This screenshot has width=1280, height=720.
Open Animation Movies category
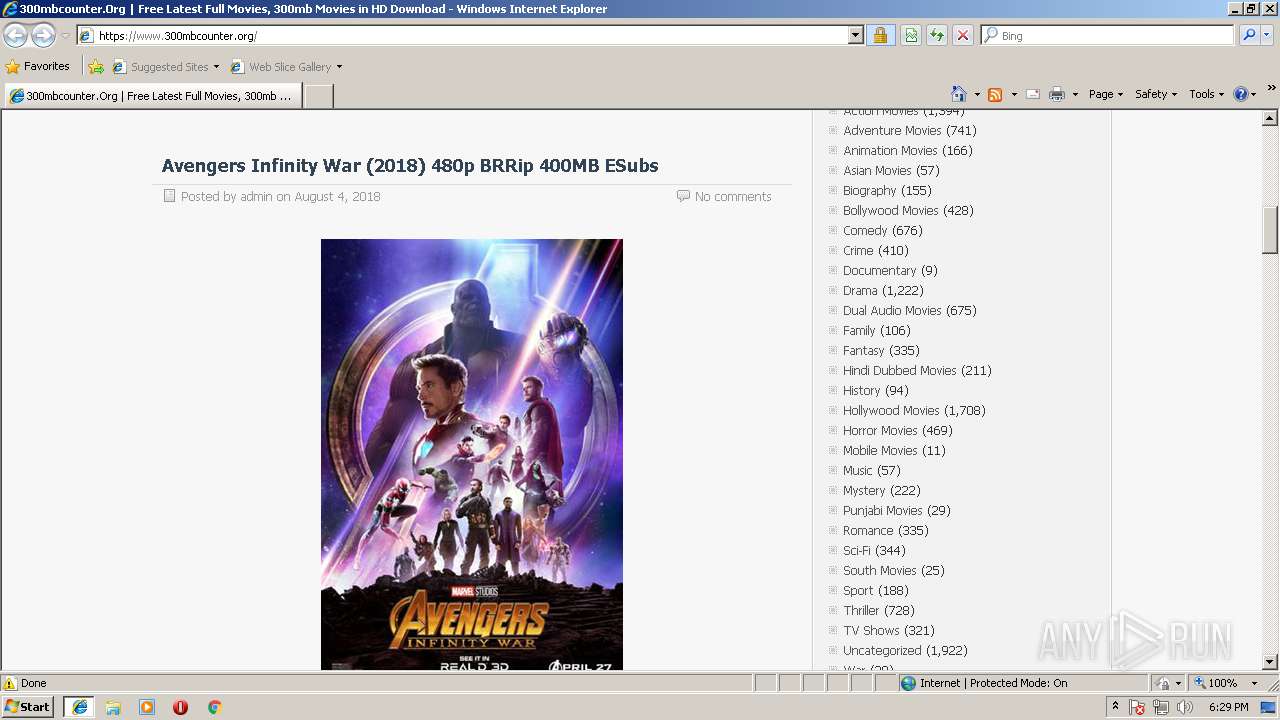coord(890,151)
